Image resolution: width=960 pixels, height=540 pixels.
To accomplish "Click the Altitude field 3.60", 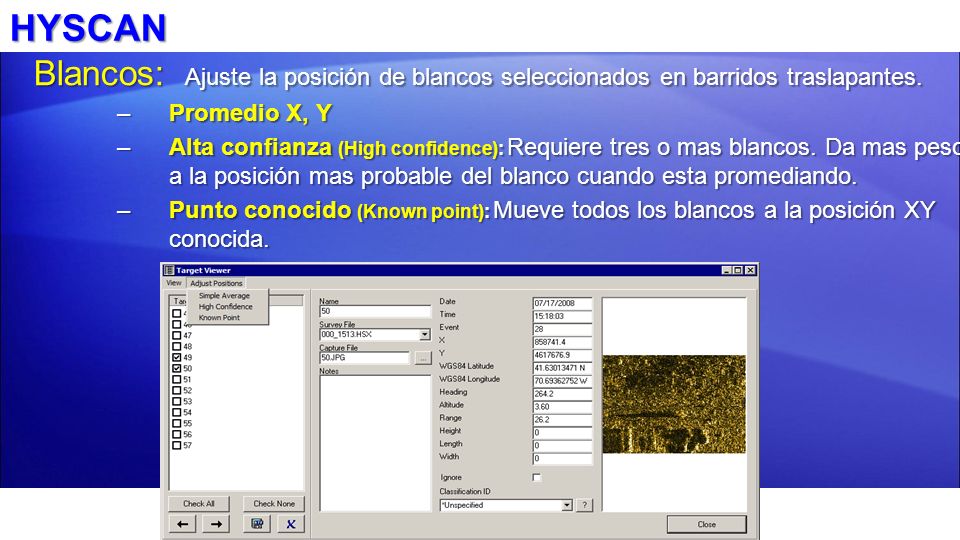I will coord(562,407).
